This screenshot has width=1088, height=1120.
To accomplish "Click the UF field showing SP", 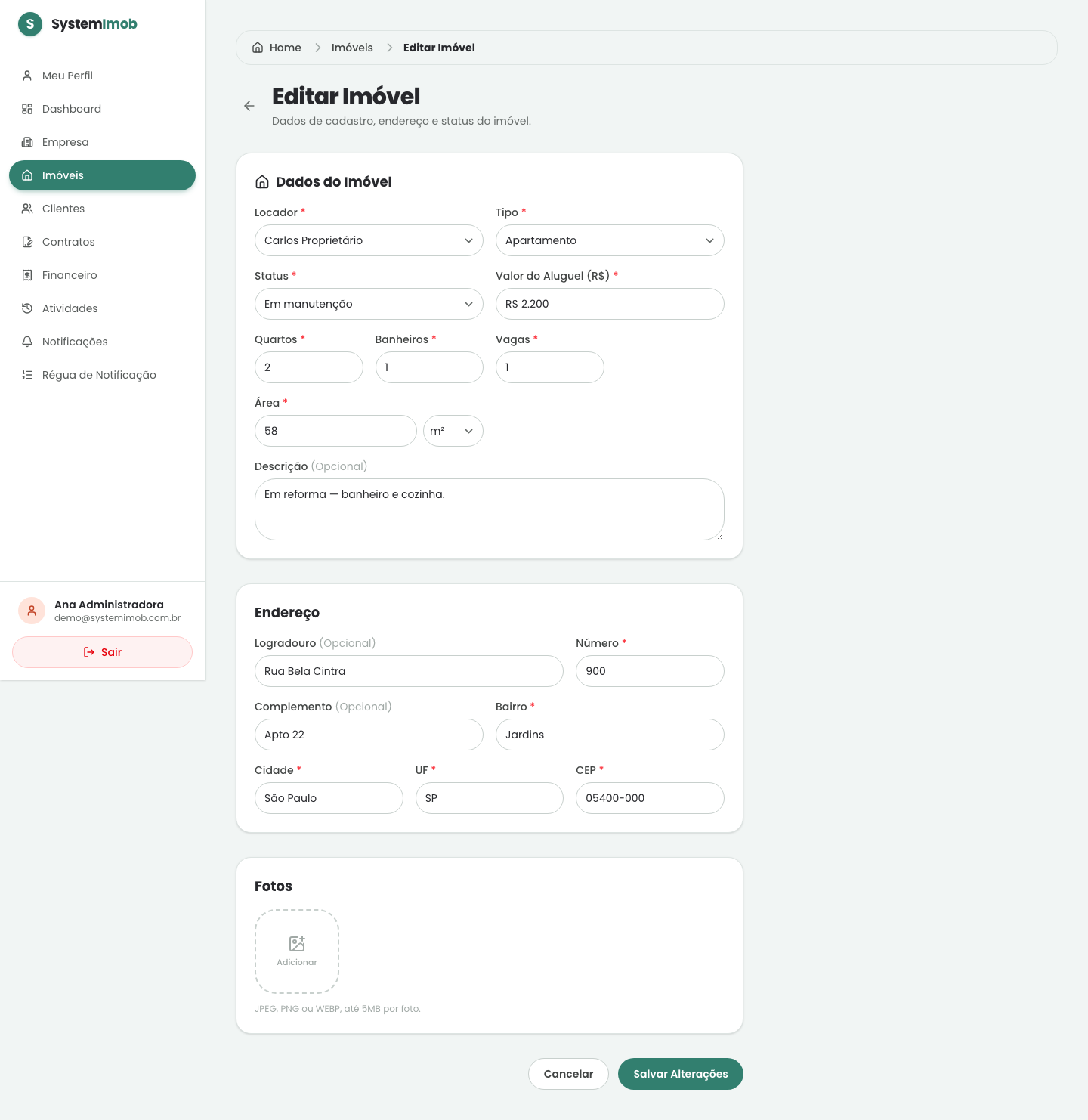I will coord(490,798).
